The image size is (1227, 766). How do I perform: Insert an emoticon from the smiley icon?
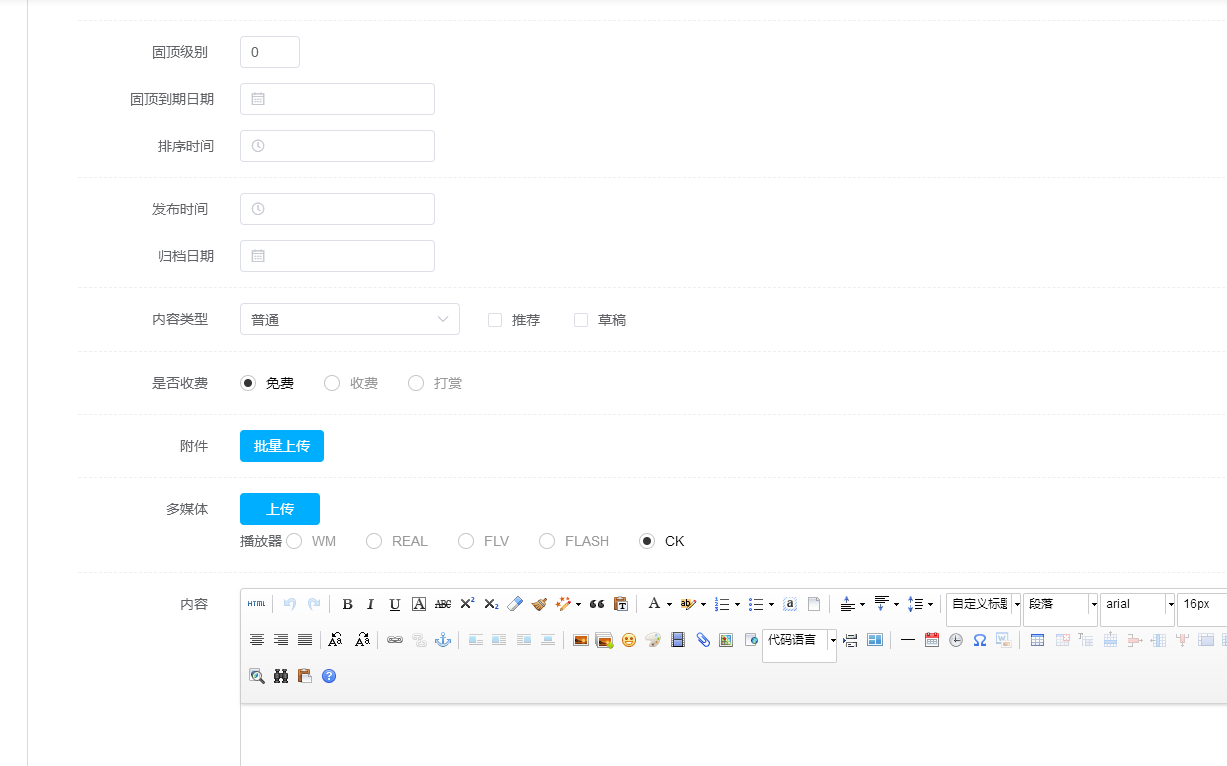click(x=629, y=640)
